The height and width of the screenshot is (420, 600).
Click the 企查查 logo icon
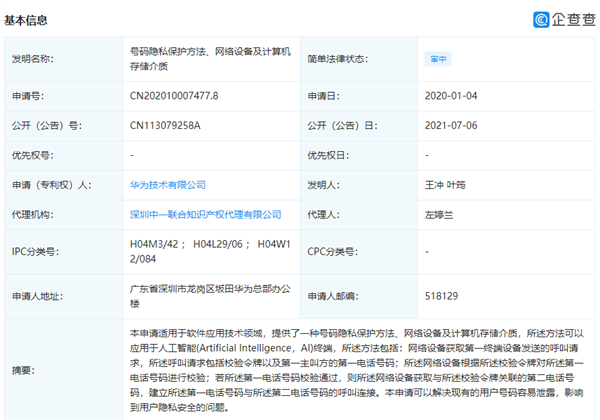point(541,19)
